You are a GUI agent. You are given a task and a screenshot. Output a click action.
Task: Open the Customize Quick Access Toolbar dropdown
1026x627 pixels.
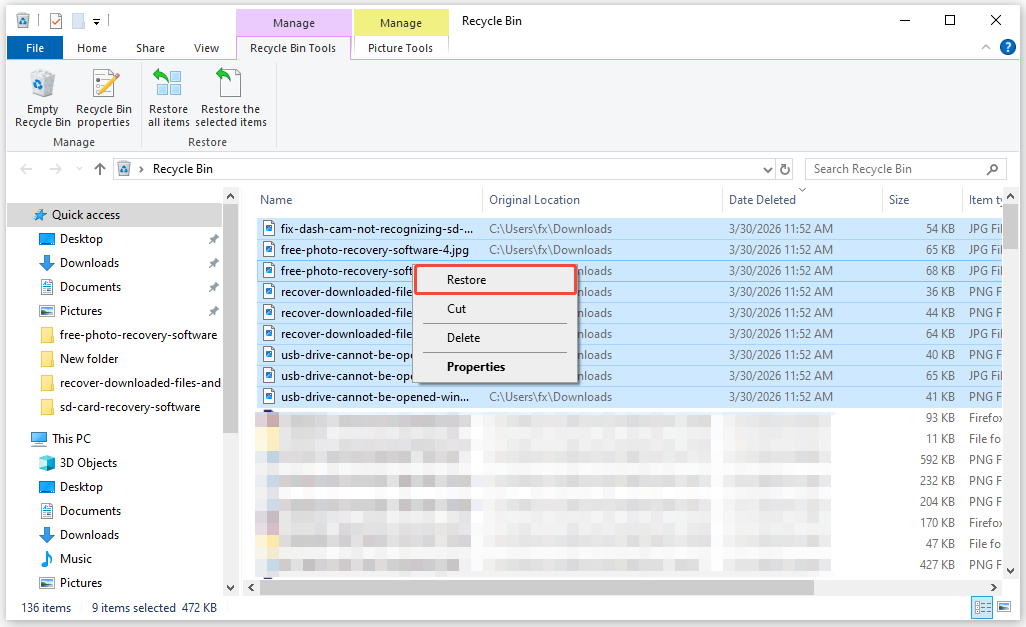[x=96, y=22]
